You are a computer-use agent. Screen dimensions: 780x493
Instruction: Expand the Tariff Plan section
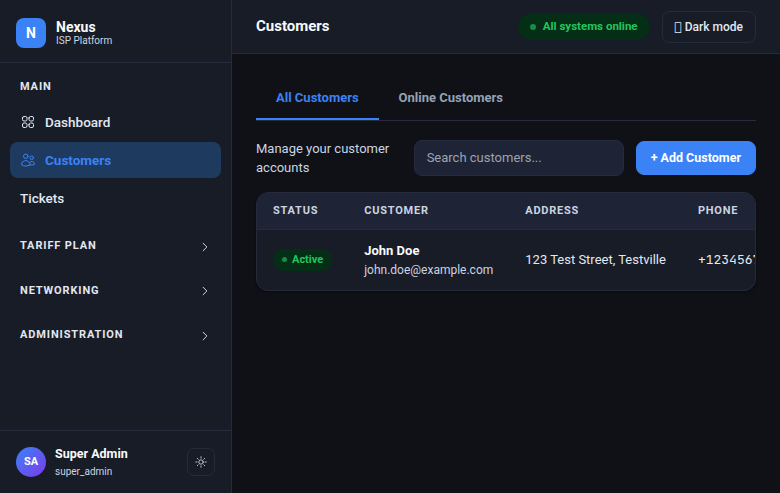[114, 246]
